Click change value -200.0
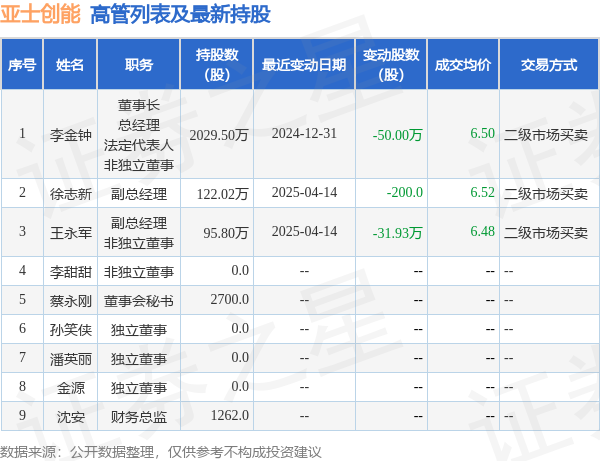 tap(404, 192)
